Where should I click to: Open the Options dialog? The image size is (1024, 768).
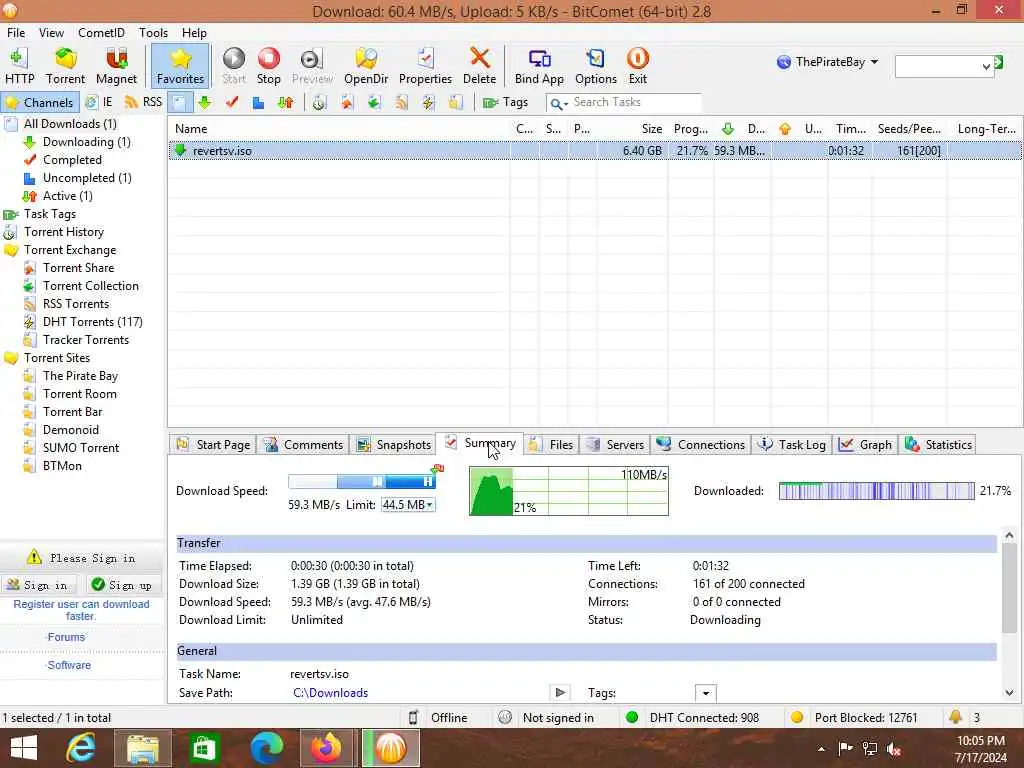click(596, 66)
